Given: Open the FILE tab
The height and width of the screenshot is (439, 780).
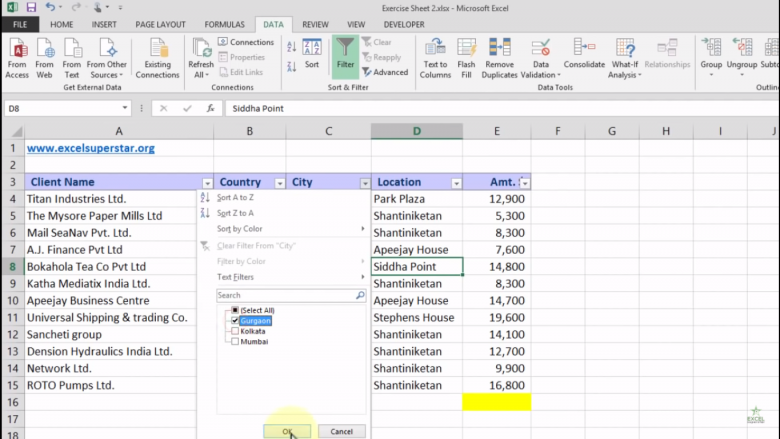Looking at the screenshot, I should pyautogui.click(x=20, y=24).
